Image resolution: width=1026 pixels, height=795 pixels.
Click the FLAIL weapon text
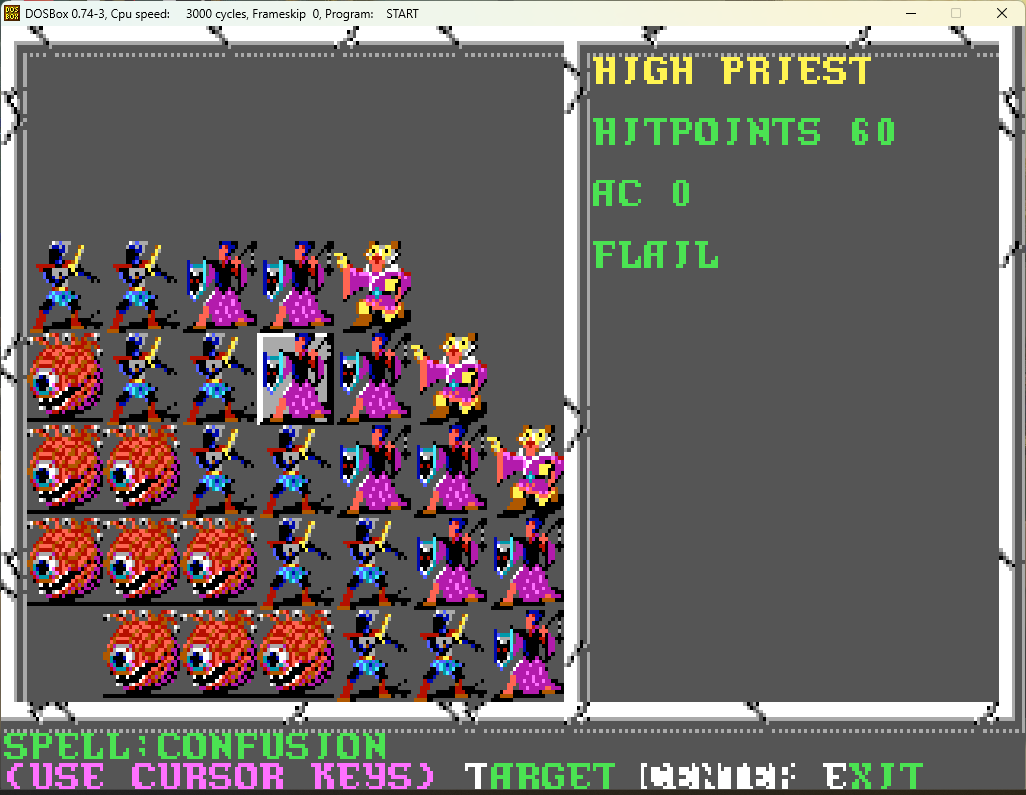point(656,255)
